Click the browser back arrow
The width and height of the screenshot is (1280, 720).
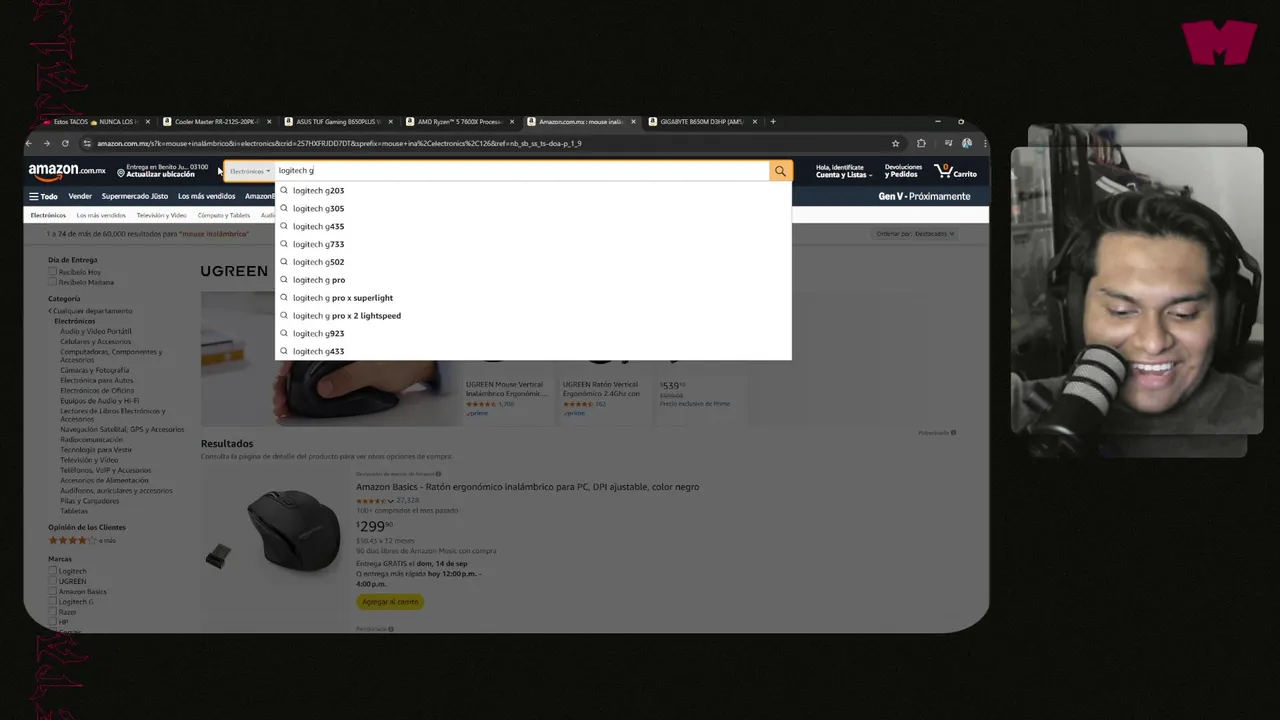coord(29,144)
